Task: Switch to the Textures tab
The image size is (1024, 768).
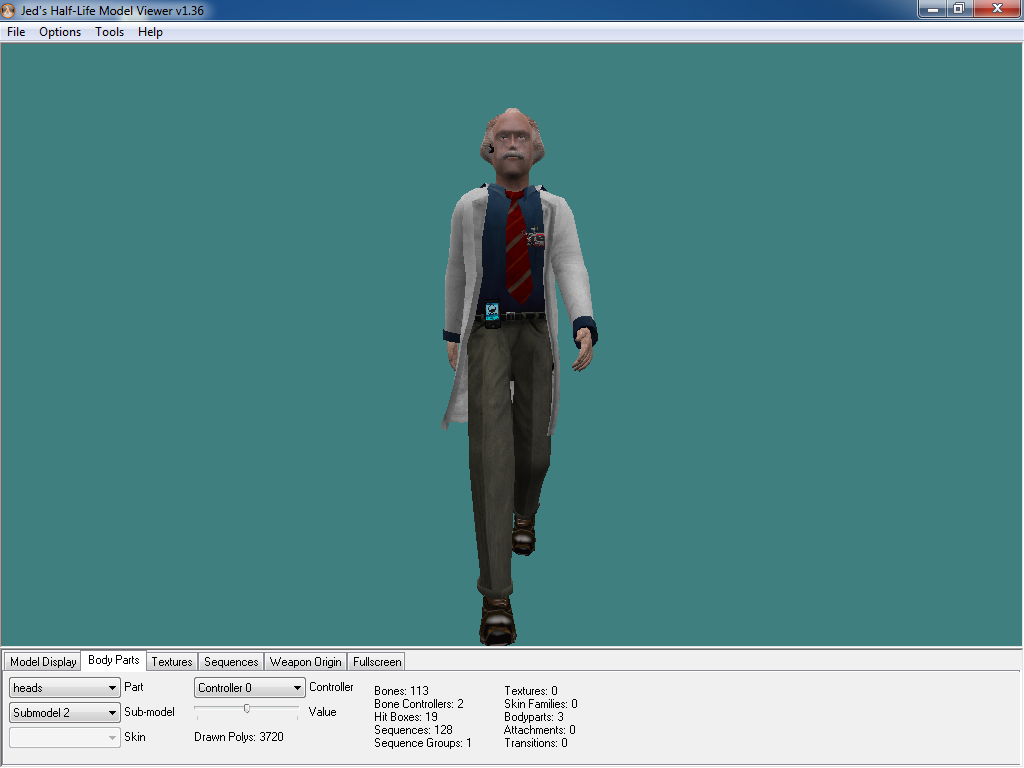Action: pos(172,662)
